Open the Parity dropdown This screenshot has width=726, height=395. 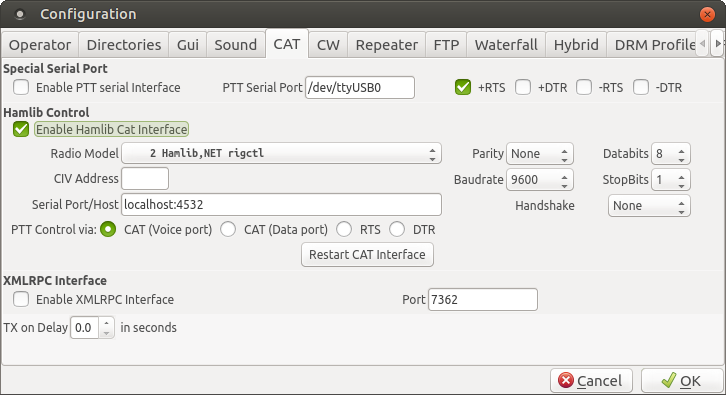click(540, 154)
